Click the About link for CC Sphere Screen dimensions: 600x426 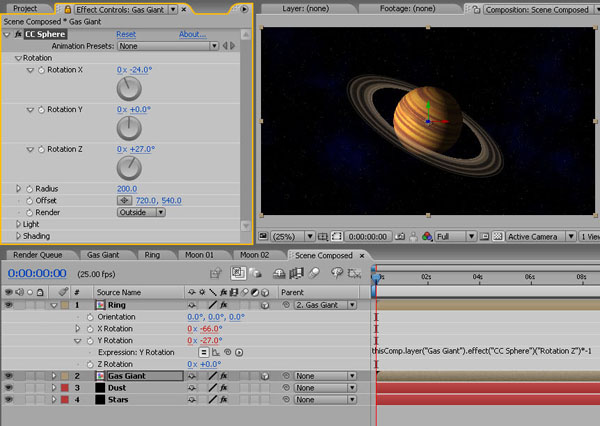tap(192, 34)
